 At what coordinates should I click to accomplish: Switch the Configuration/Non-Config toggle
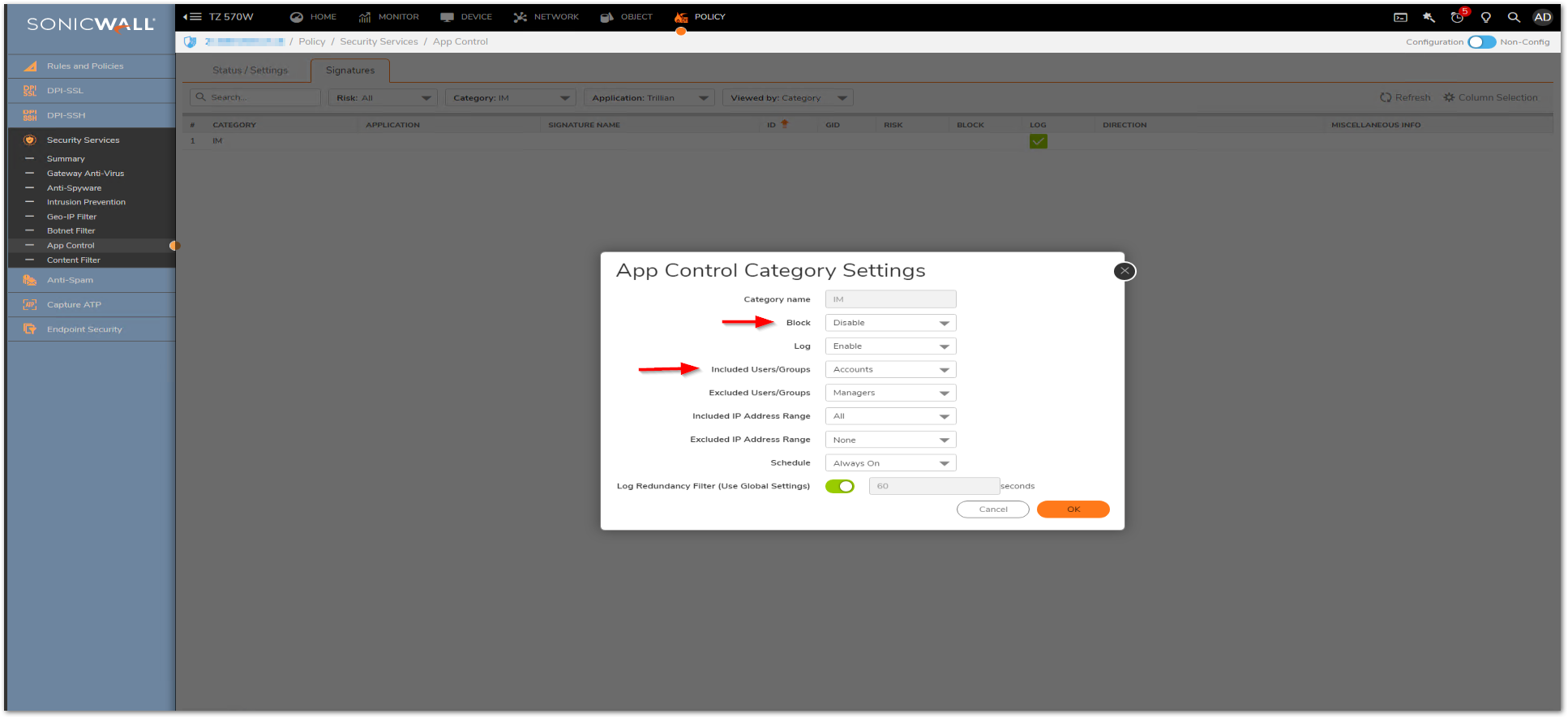pos(1481,42)
